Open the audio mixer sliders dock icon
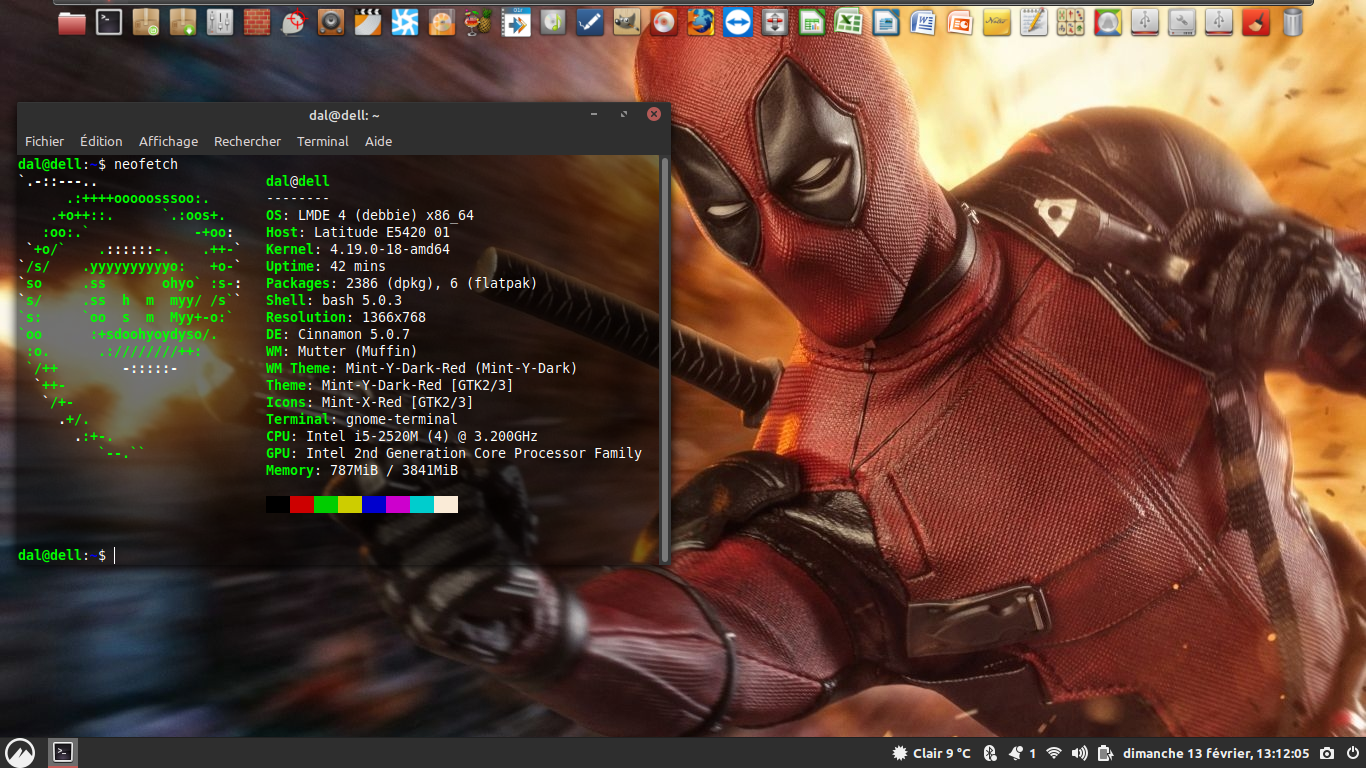This screenshot has height=768, width=1366. tap(220, 22)
